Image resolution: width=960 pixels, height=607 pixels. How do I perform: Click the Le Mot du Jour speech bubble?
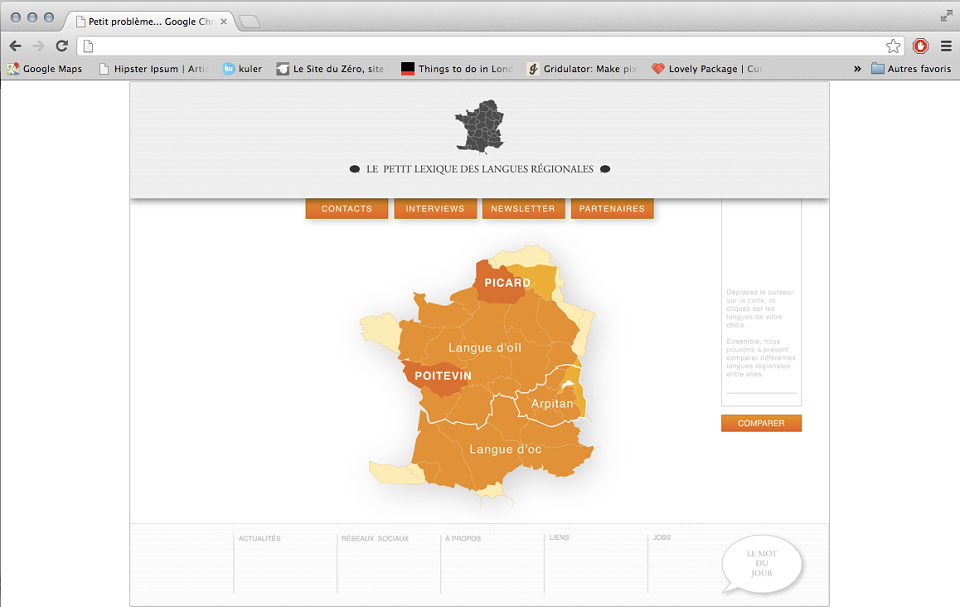(x=762, y=564)
